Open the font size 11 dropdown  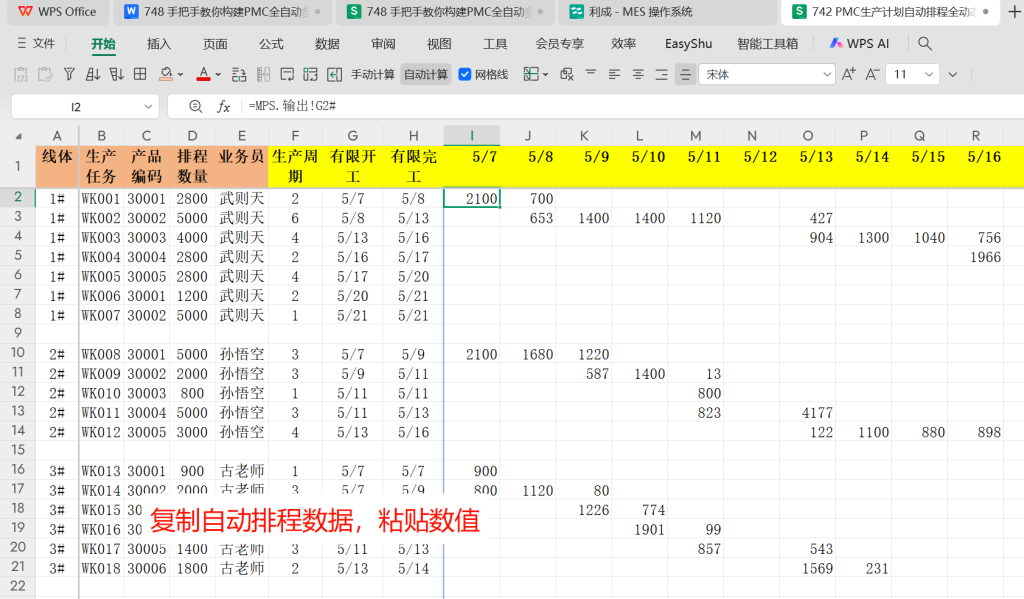coord(928,74)
